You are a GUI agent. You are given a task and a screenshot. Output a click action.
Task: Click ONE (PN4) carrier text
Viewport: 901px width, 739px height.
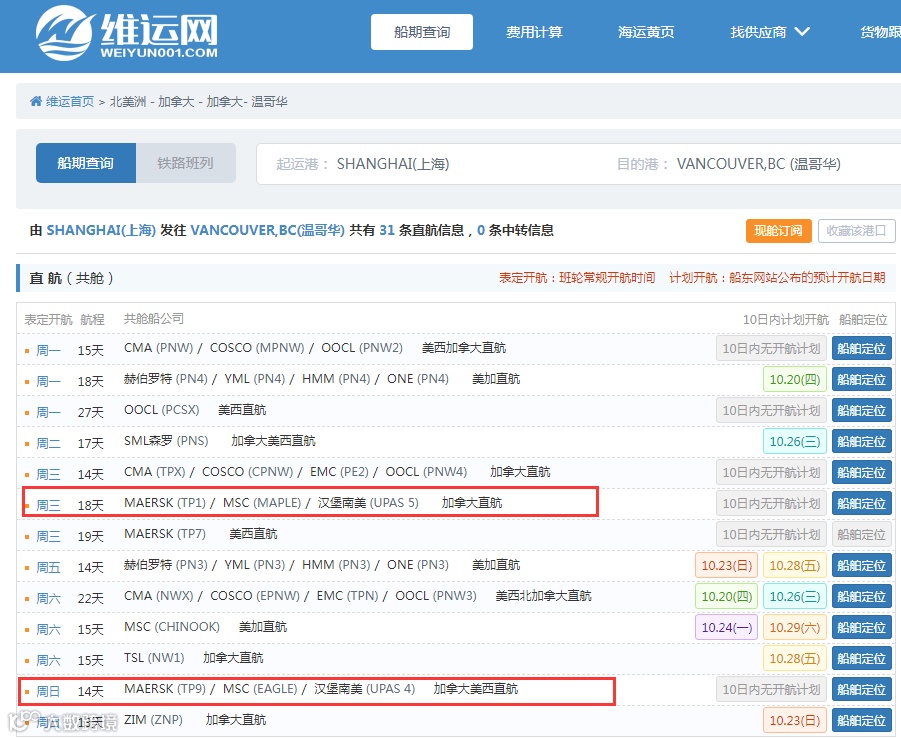(x=418, y=379)
